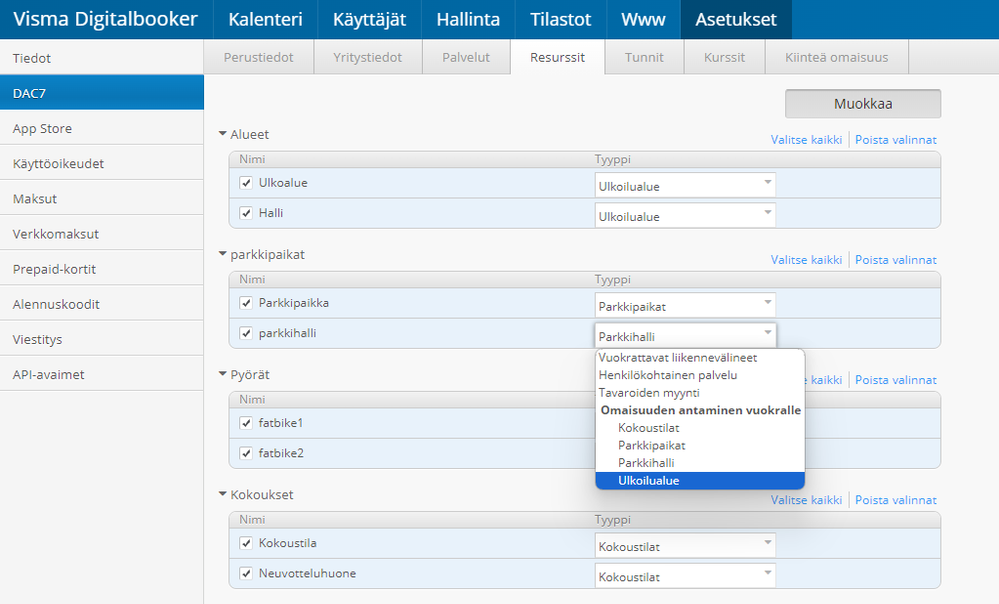Choose Kokoustilat in the dropdown list
Screen dimensions: 999x604
tap(649, 428)
